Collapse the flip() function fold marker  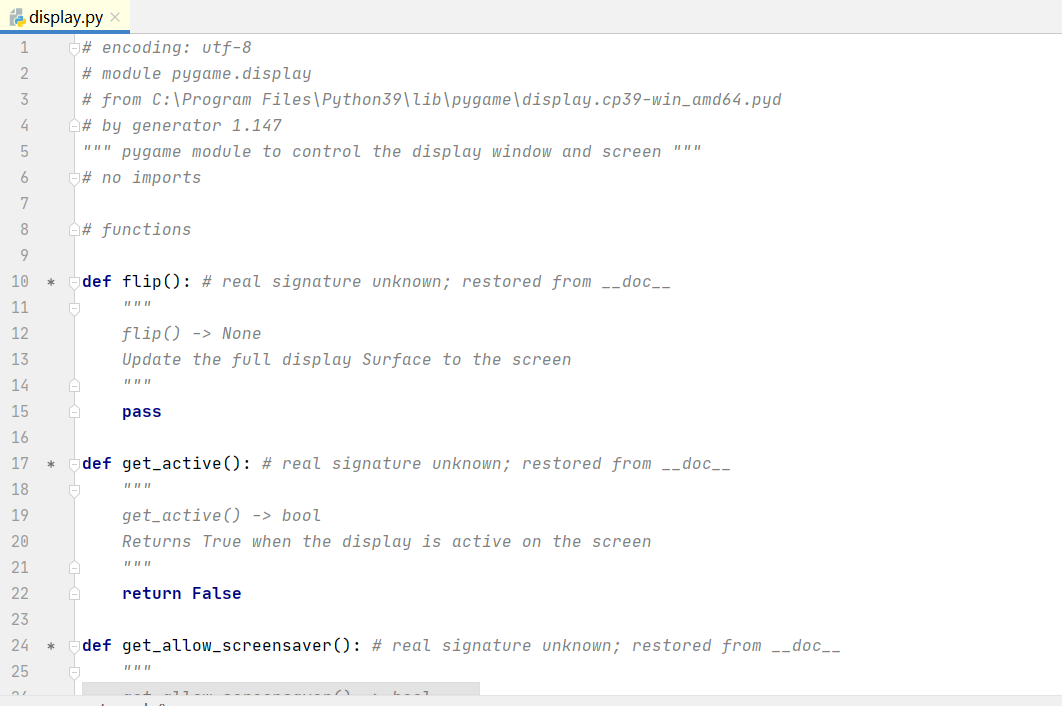(75, 283)
